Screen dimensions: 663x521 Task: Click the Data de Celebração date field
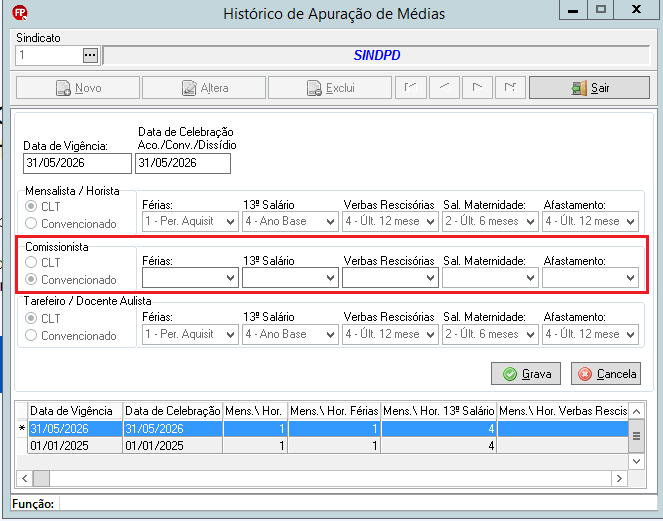tap(183, 163)
